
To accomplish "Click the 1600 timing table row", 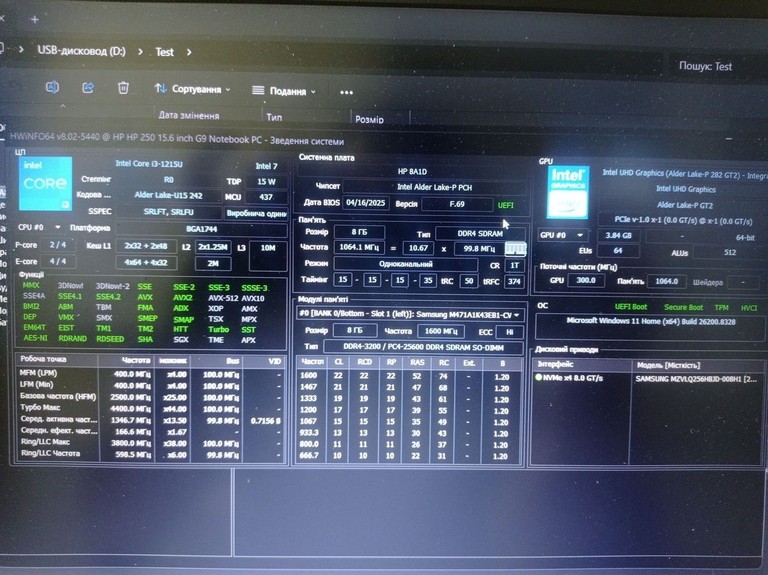I will click(408, 376).
